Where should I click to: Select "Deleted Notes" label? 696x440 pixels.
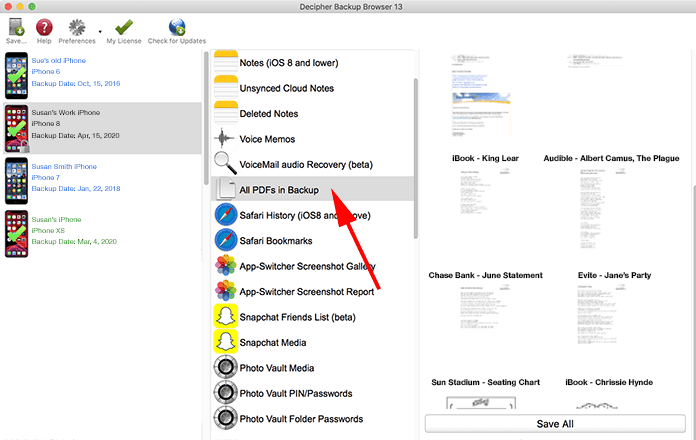[x=269, y=114]
